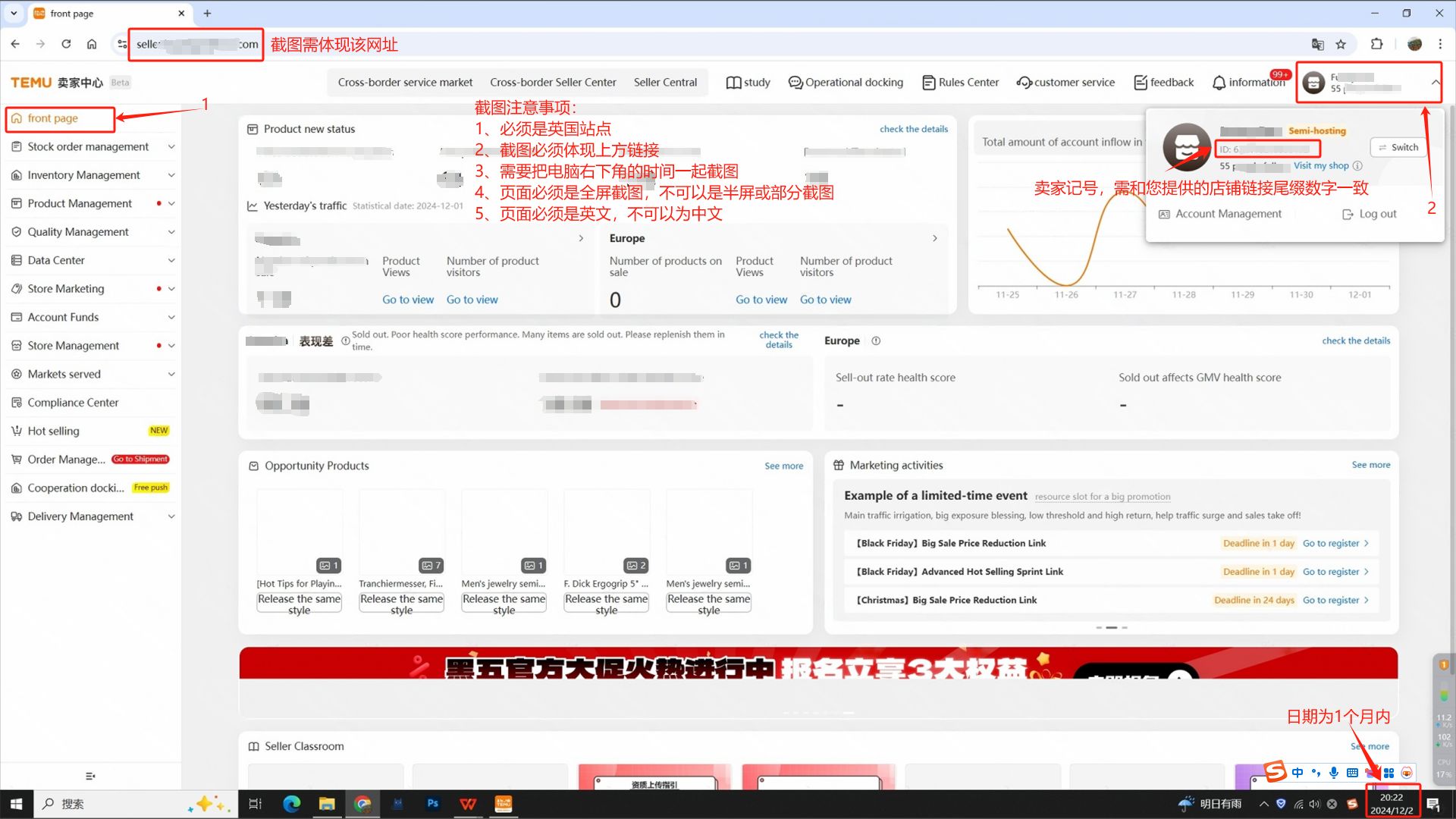Click the information bell icon
Image resolution: width=1456 pixels, height=819 pixels.
(1219, 83)
